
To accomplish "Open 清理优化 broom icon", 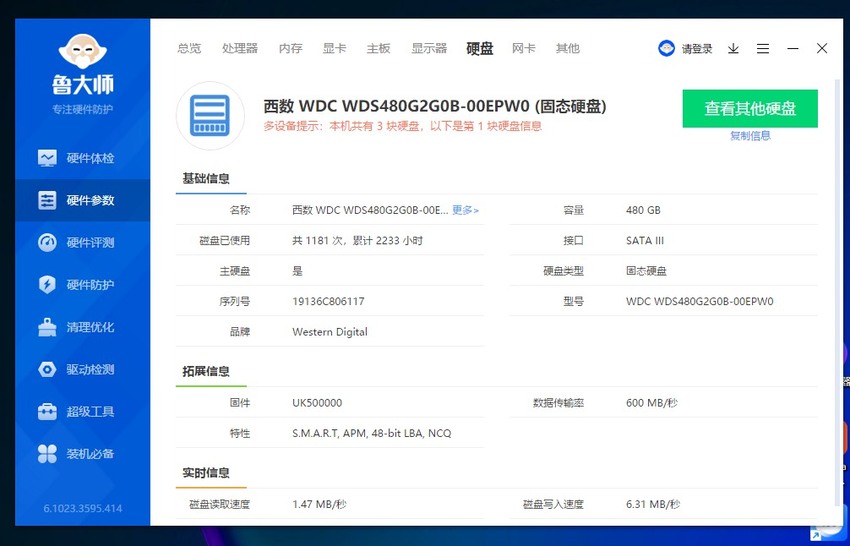I will coord(47,327).
